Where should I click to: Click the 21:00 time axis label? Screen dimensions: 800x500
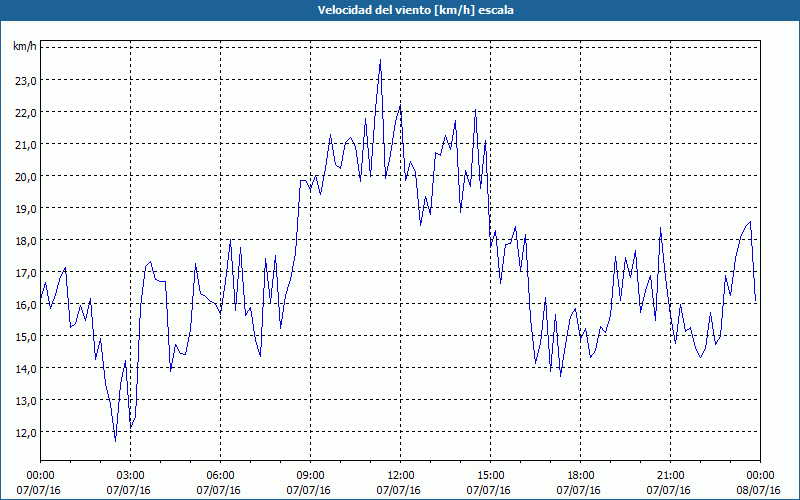(x=670, y=476)
